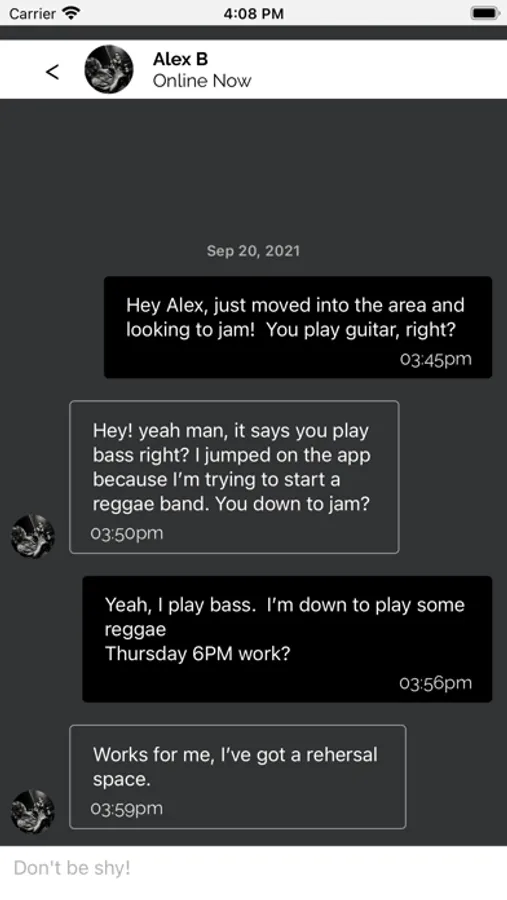Tap the 03:45pm timestamp
Image resolution: width=507 pixels, height=900 pixels.
click(436, 359)
